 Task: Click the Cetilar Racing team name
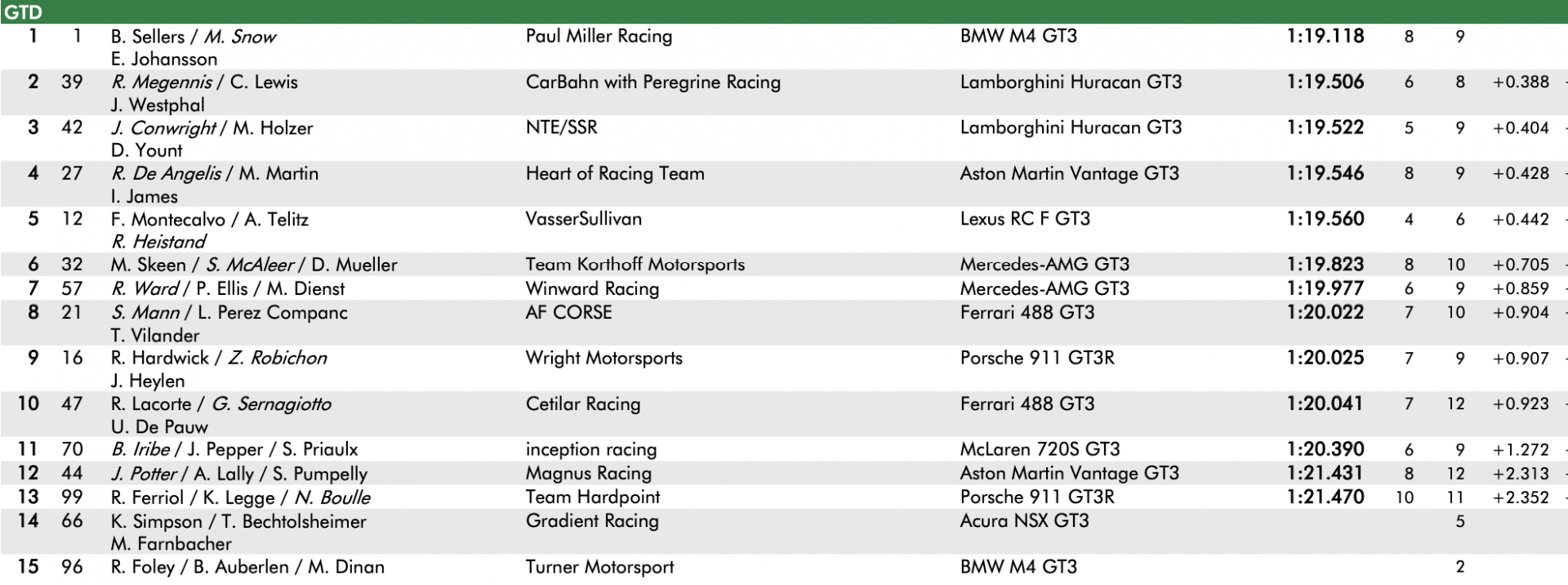click(582, 404)
